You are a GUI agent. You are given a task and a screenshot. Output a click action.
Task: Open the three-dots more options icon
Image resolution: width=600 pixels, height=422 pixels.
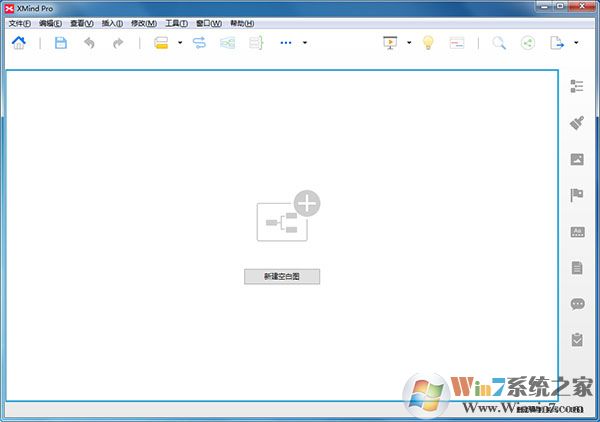285,43
